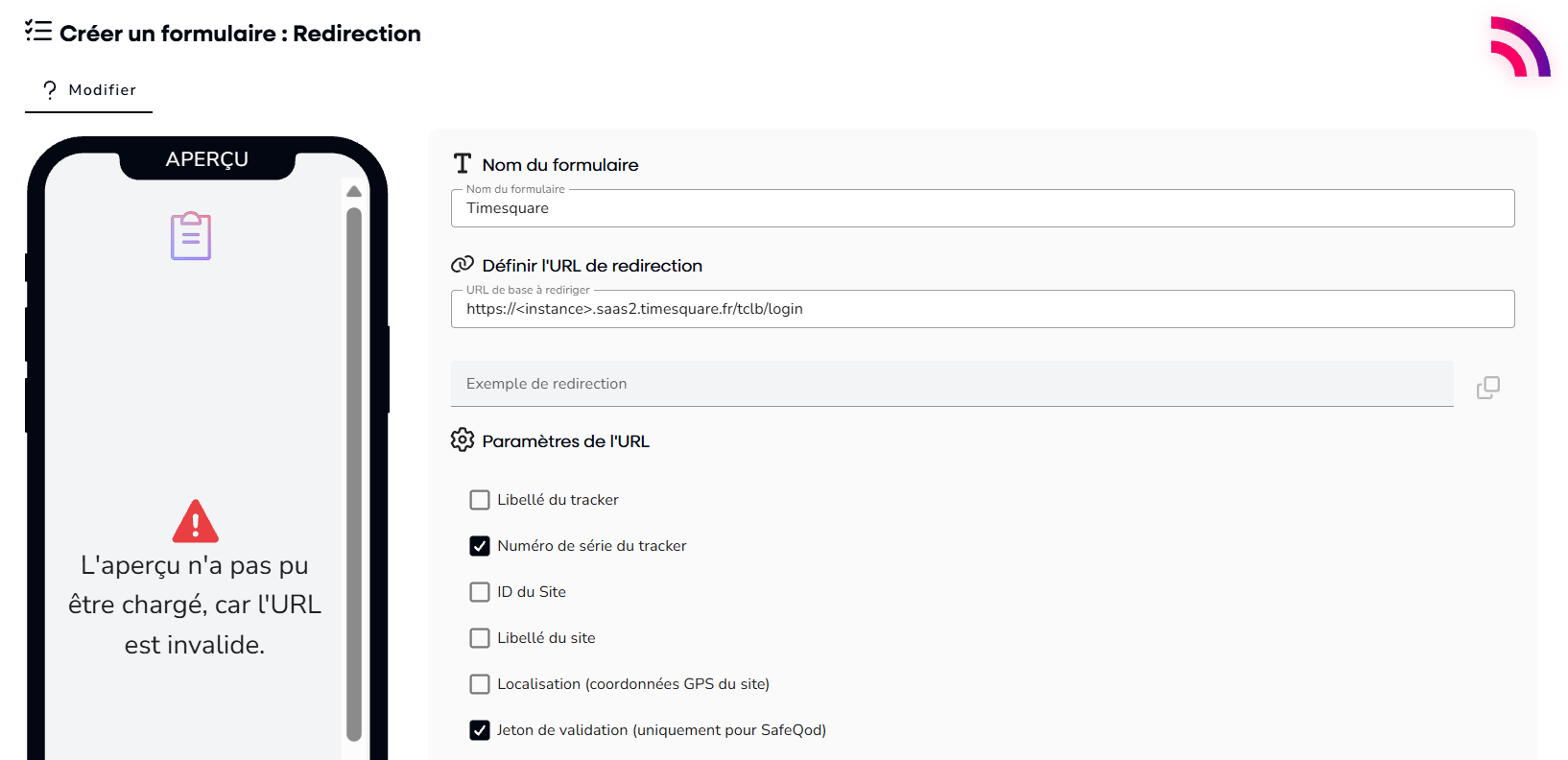1568x760 pixels.
Task: Check Localisation (coordonnées GPS du site)
Action: [x=480, y=684]
